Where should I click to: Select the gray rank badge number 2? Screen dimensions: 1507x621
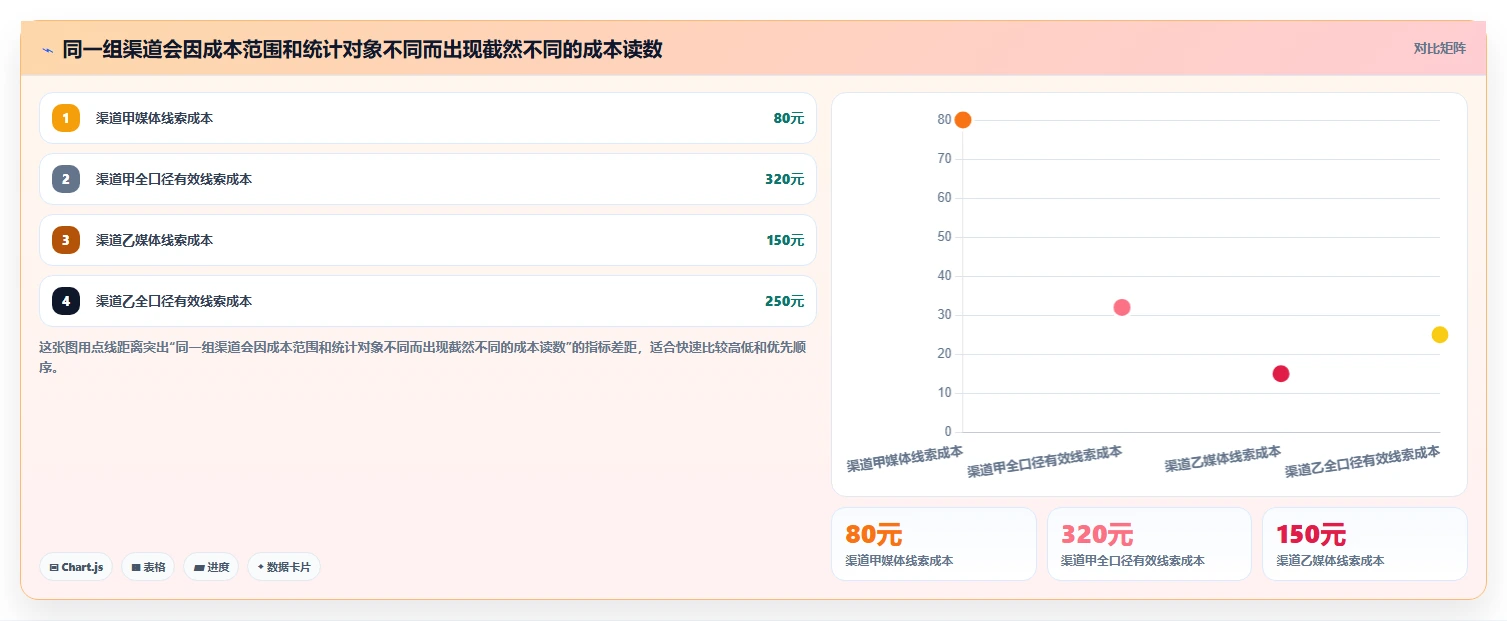(x=66, y=179)
